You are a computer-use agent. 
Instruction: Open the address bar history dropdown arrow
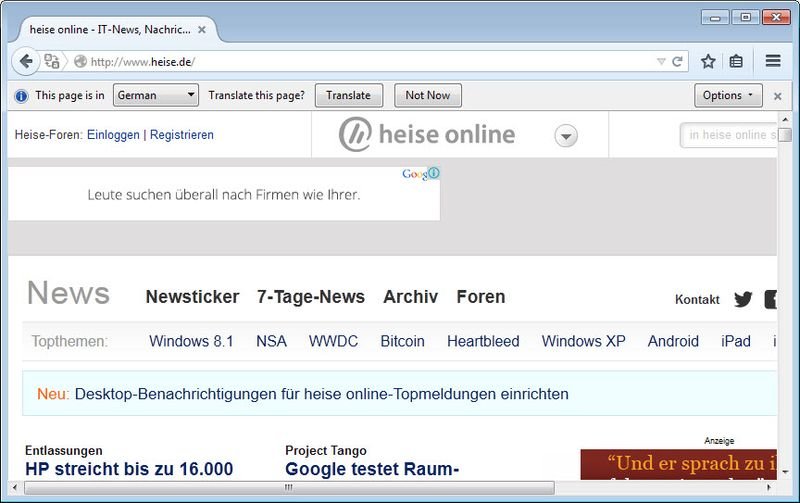(x=660, y=61)
